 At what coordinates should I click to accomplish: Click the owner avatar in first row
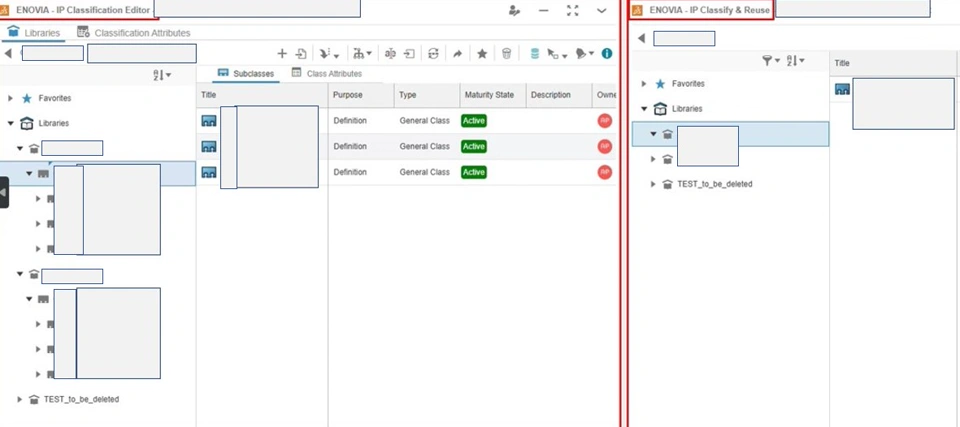(605, 121)
